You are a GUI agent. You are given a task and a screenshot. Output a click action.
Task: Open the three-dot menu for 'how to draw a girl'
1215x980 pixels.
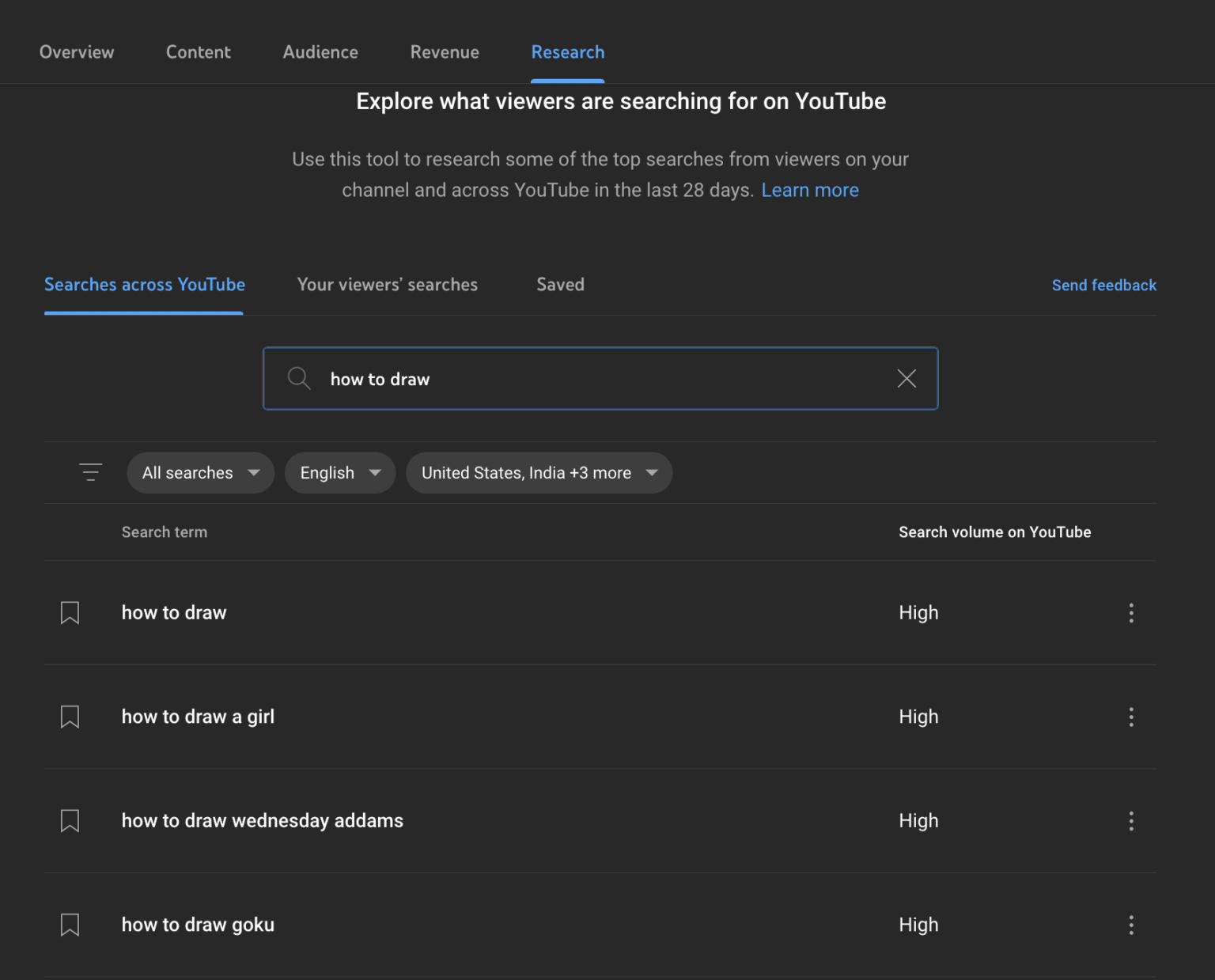[1131, 717]
